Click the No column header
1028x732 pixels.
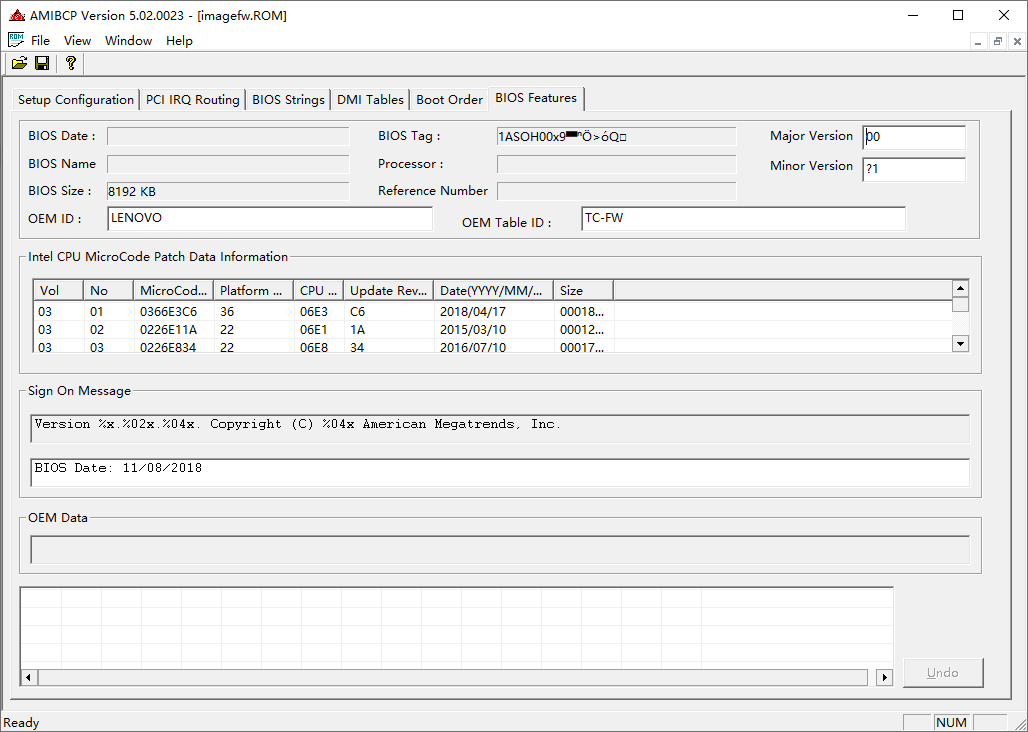(108, 290)
